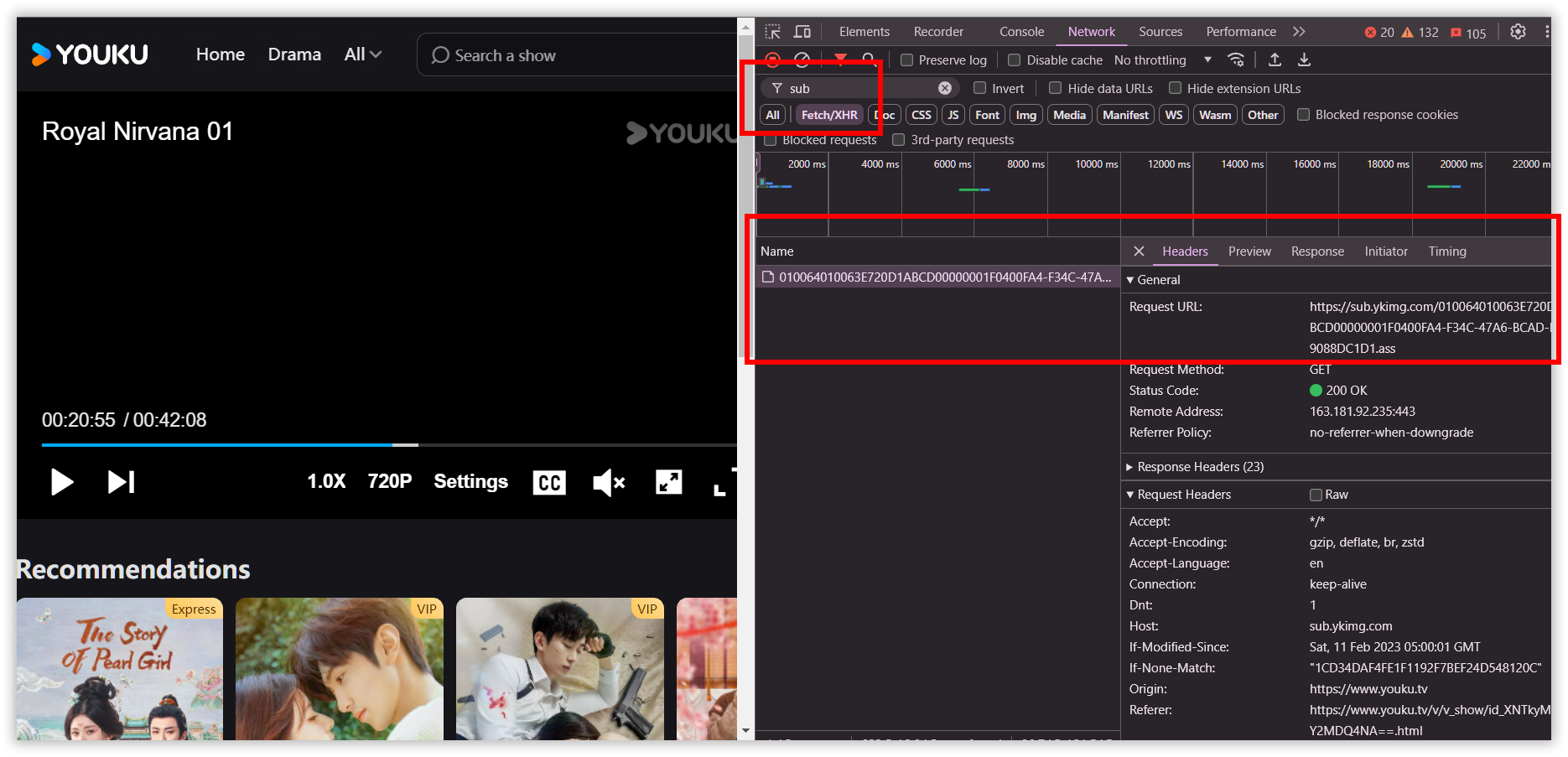The height and width of the screenshot is (757, 1568).
Task: Click the YOUKU logo
Action: click(x=90, y=54)
